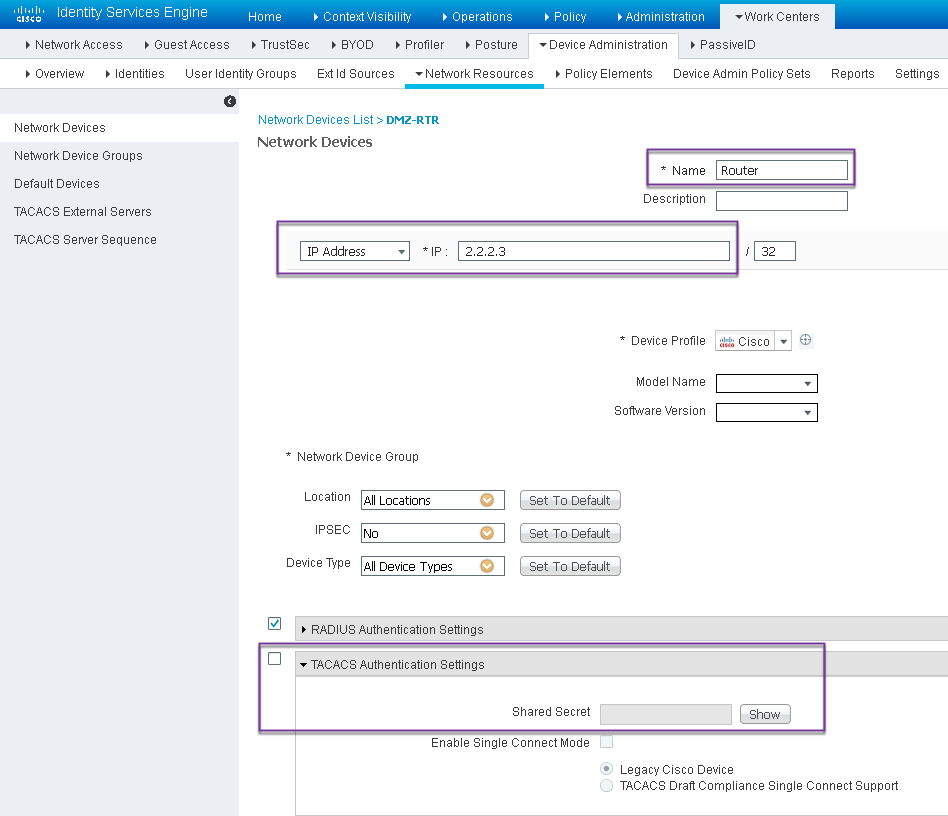The width and height of the screenshot is (948, 816).
Task: Switch to Profiler tab
Action: click(420, 45)
